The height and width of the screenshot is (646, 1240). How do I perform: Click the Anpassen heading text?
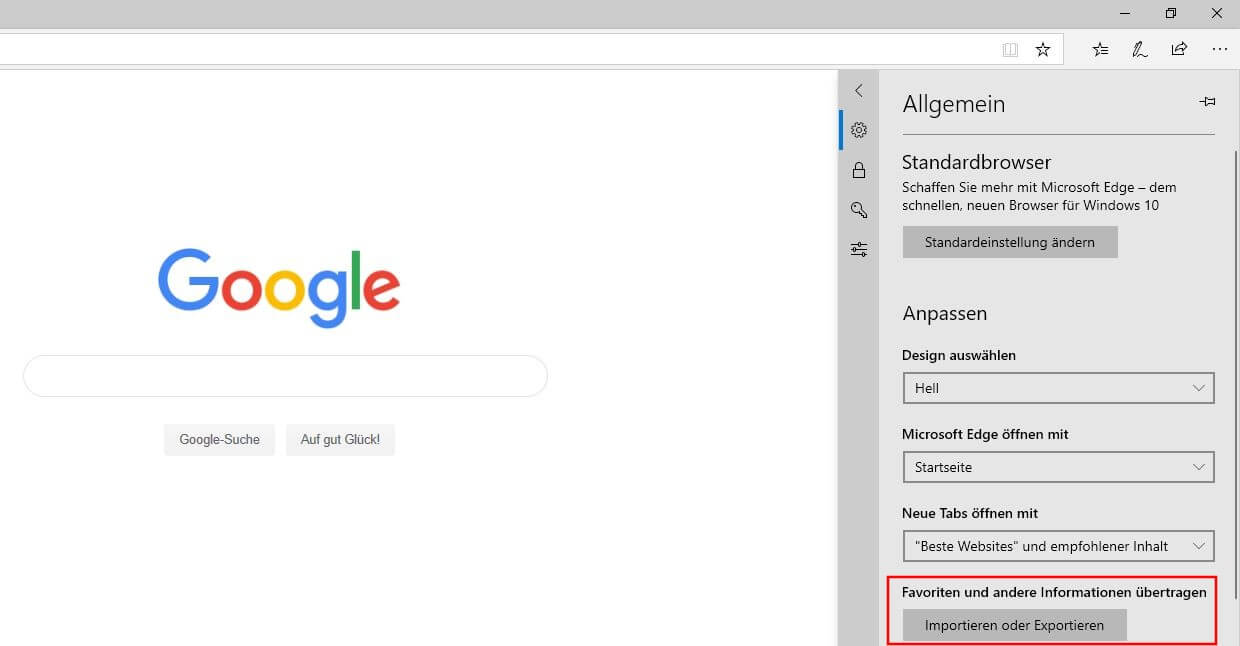coord(944,313)
